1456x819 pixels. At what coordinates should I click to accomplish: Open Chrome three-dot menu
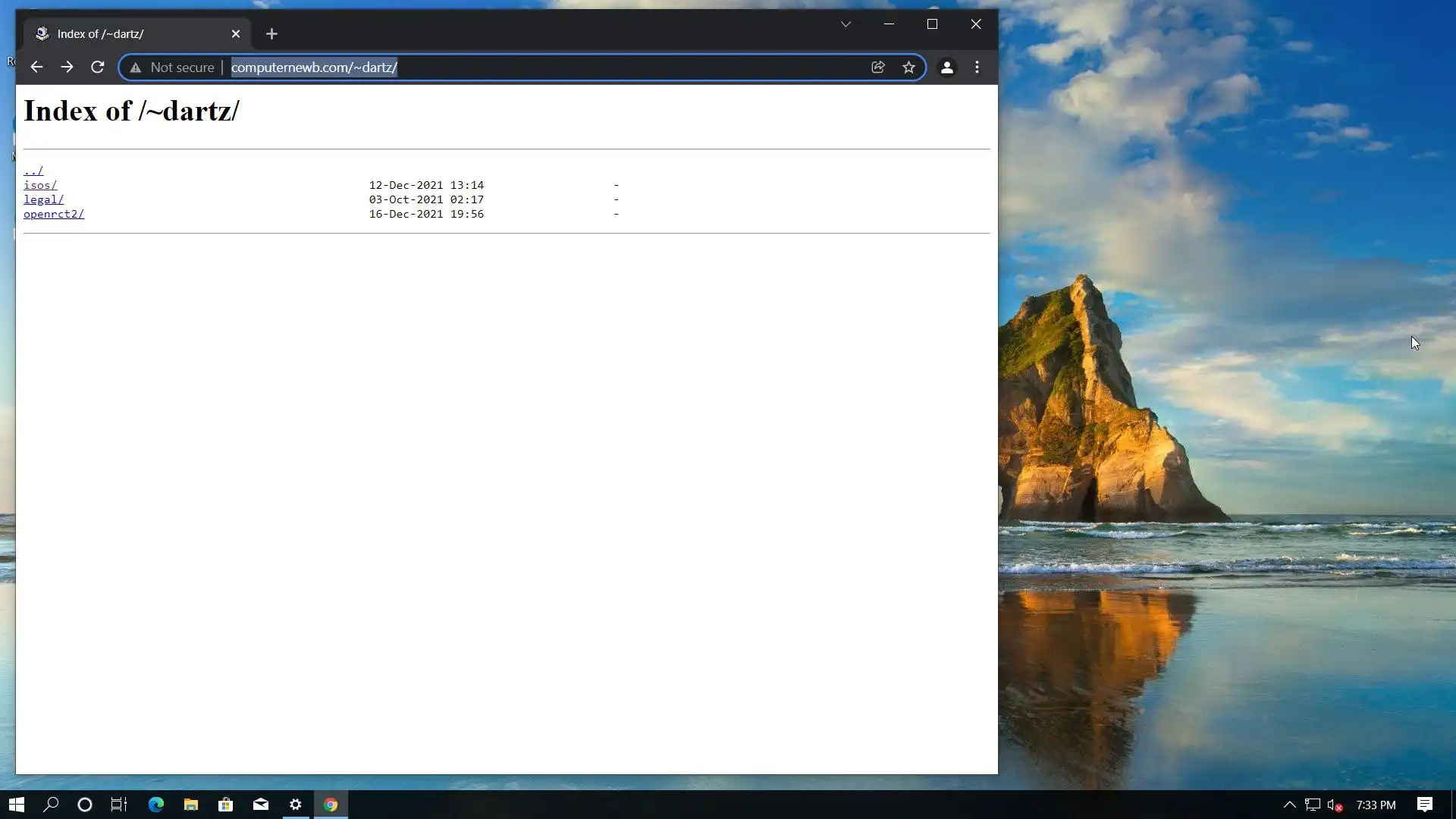pyautogui.click(x=977, y=67)
